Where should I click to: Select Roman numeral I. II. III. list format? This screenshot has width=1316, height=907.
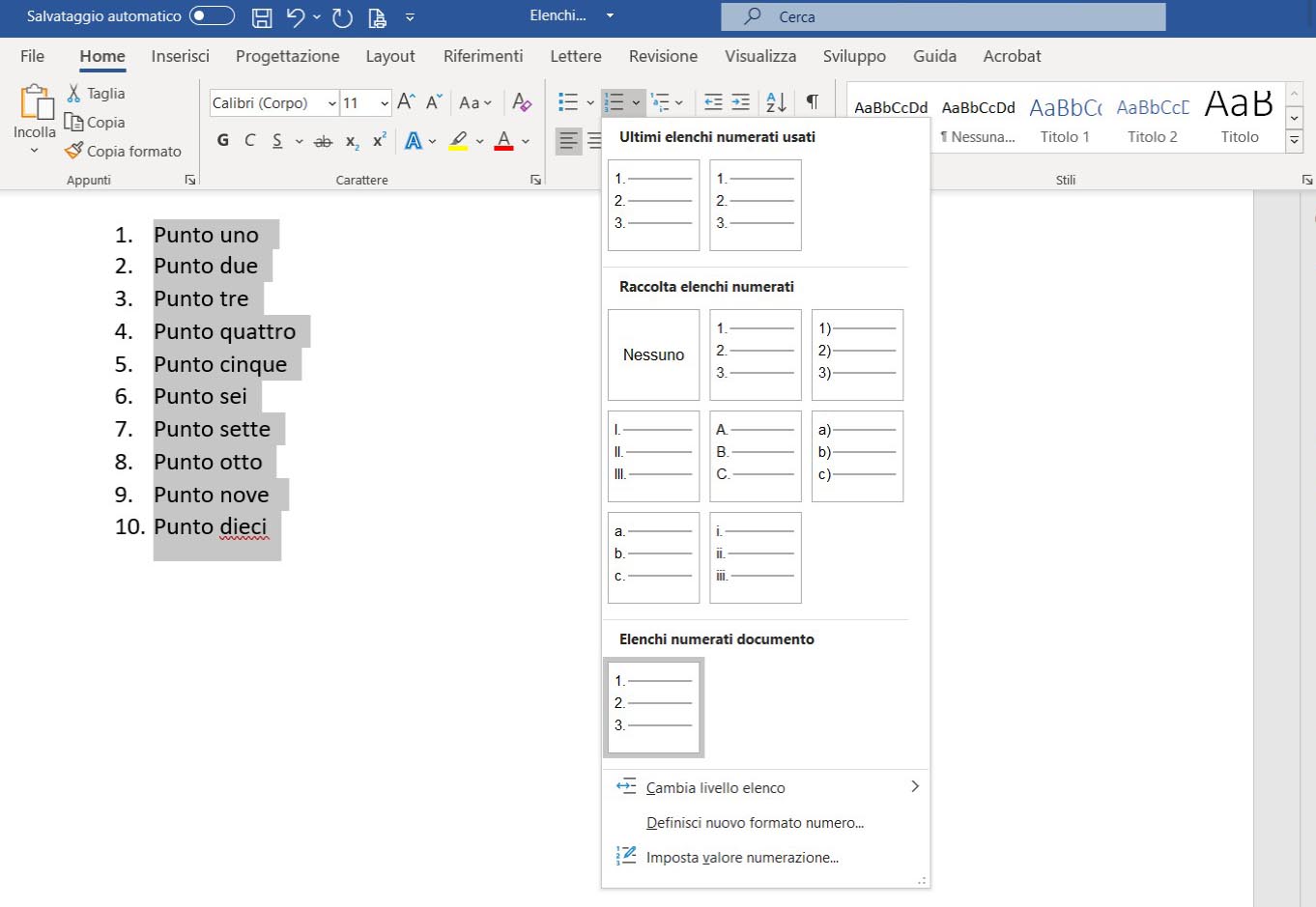click(653, 456)
